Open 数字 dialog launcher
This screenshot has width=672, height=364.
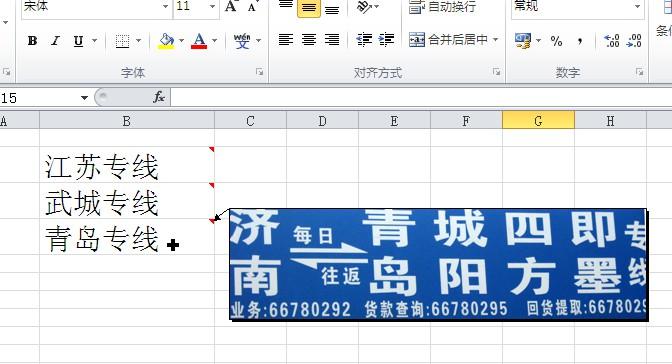tap(639, 72)
